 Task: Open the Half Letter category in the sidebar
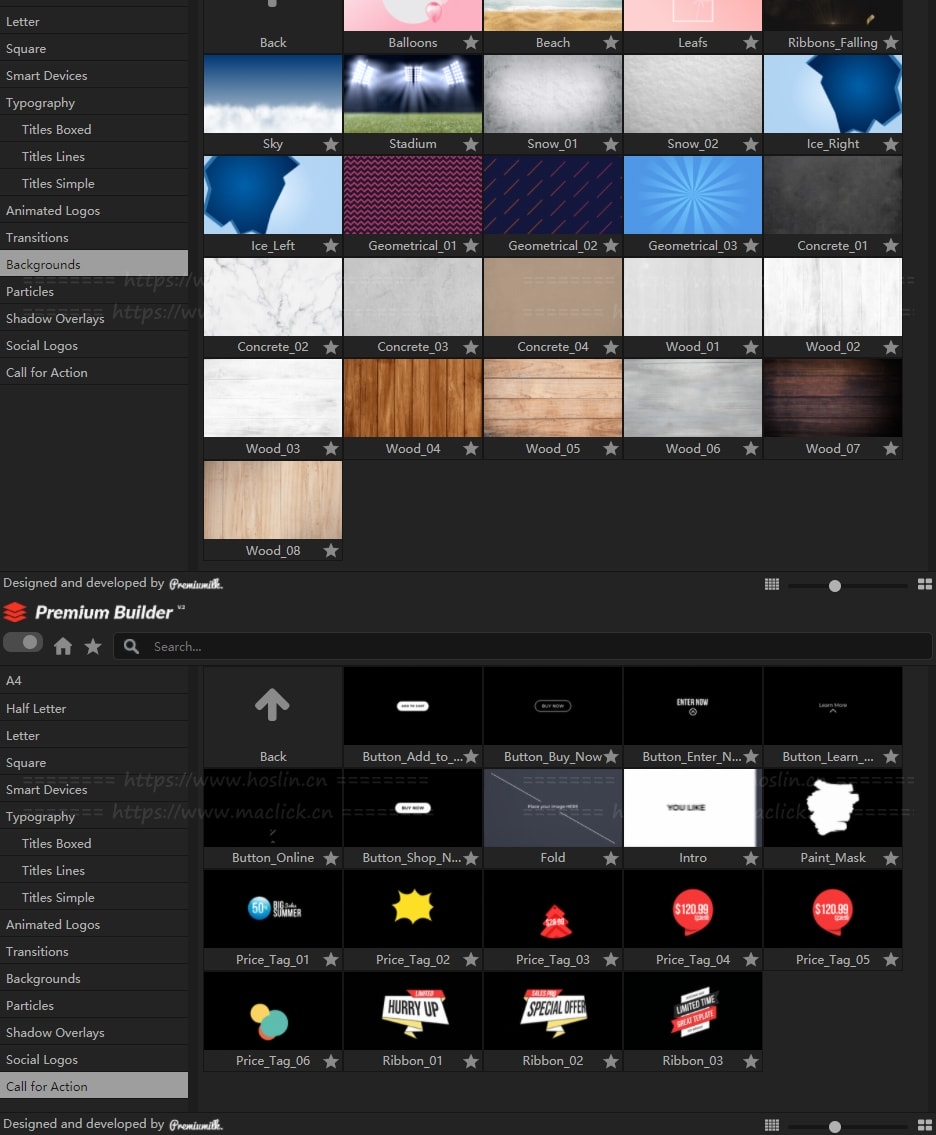coord(36,708)
